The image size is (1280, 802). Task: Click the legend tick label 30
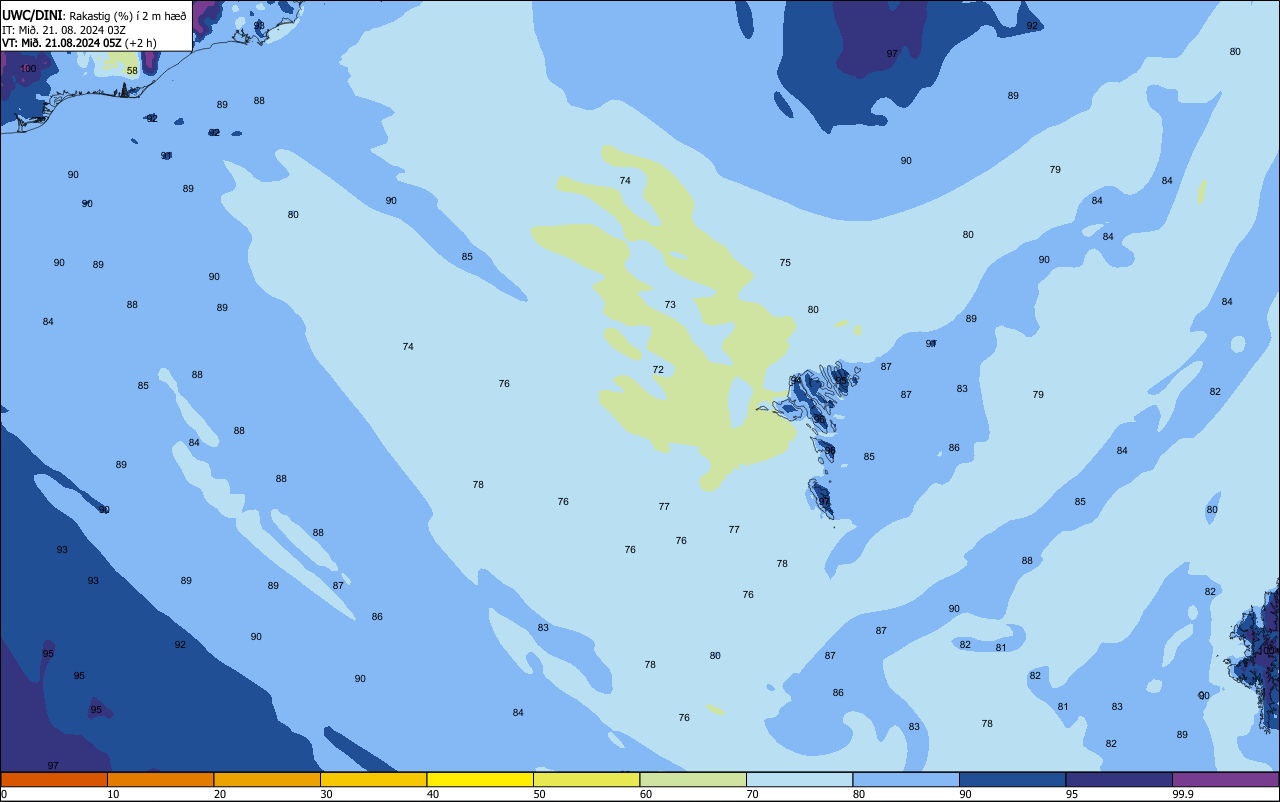click(326, 794)
